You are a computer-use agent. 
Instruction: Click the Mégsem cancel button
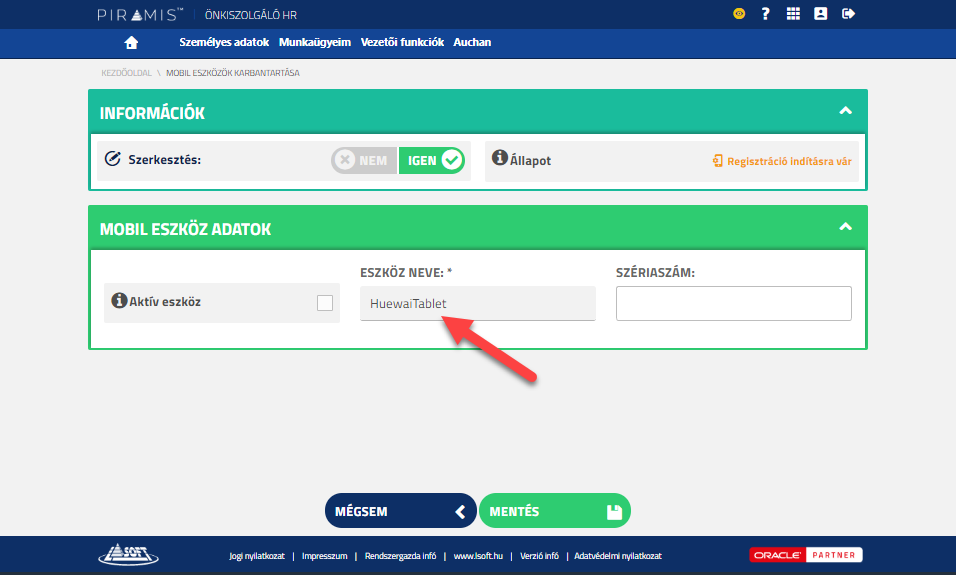tap(400, 511)
